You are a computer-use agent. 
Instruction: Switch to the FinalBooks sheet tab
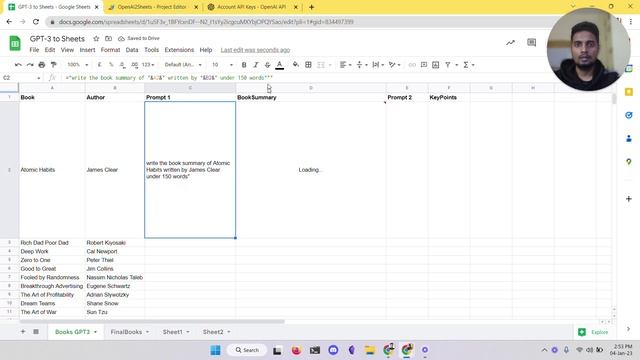126,332
